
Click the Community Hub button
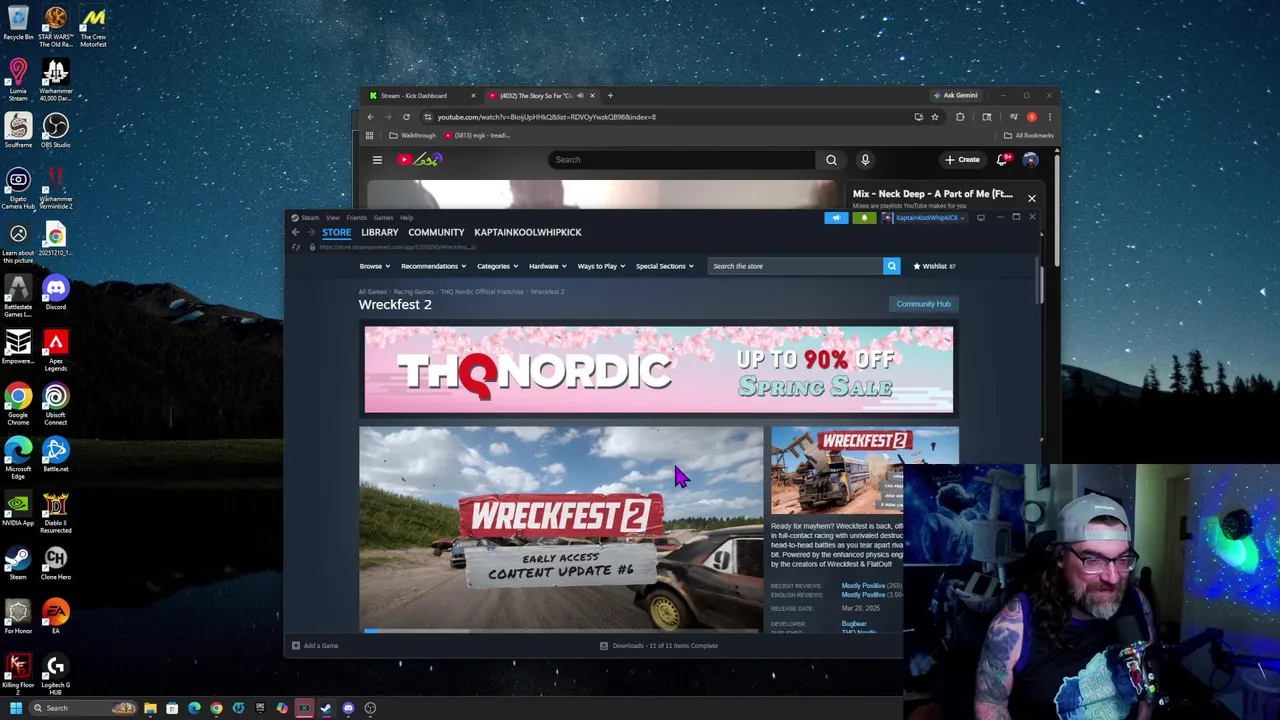[x=923, y=304]
